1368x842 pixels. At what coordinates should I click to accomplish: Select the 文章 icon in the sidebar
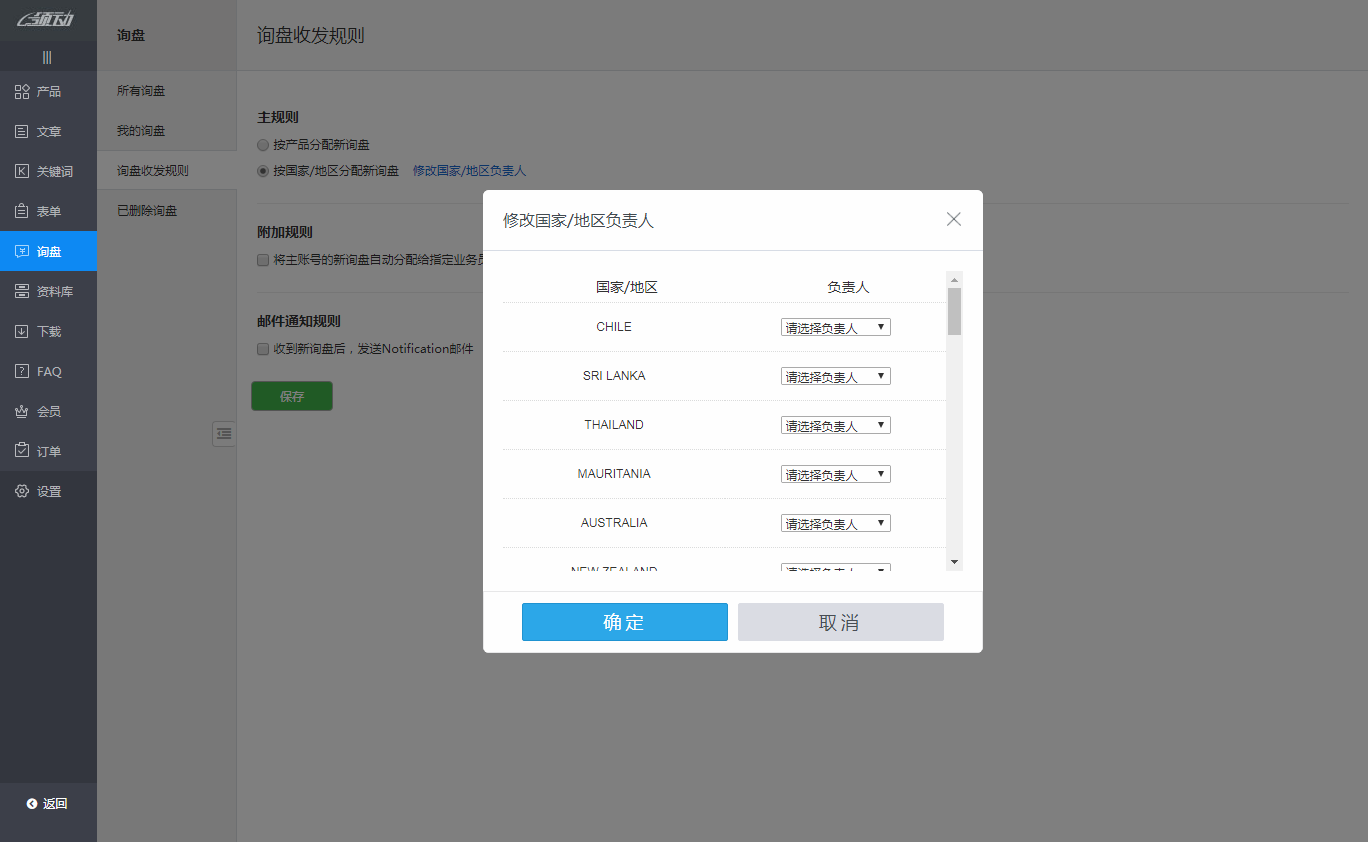(x=47, y=131)
